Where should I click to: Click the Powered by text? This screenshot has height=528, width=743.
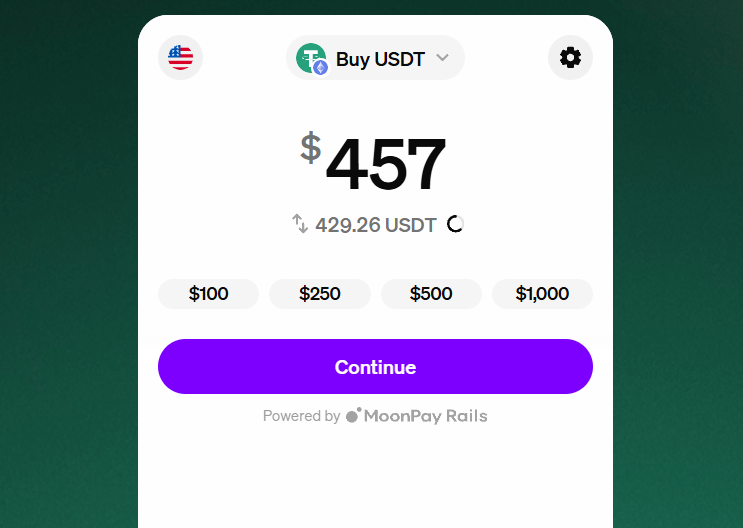pyautogui.click(x=301, y=416)
